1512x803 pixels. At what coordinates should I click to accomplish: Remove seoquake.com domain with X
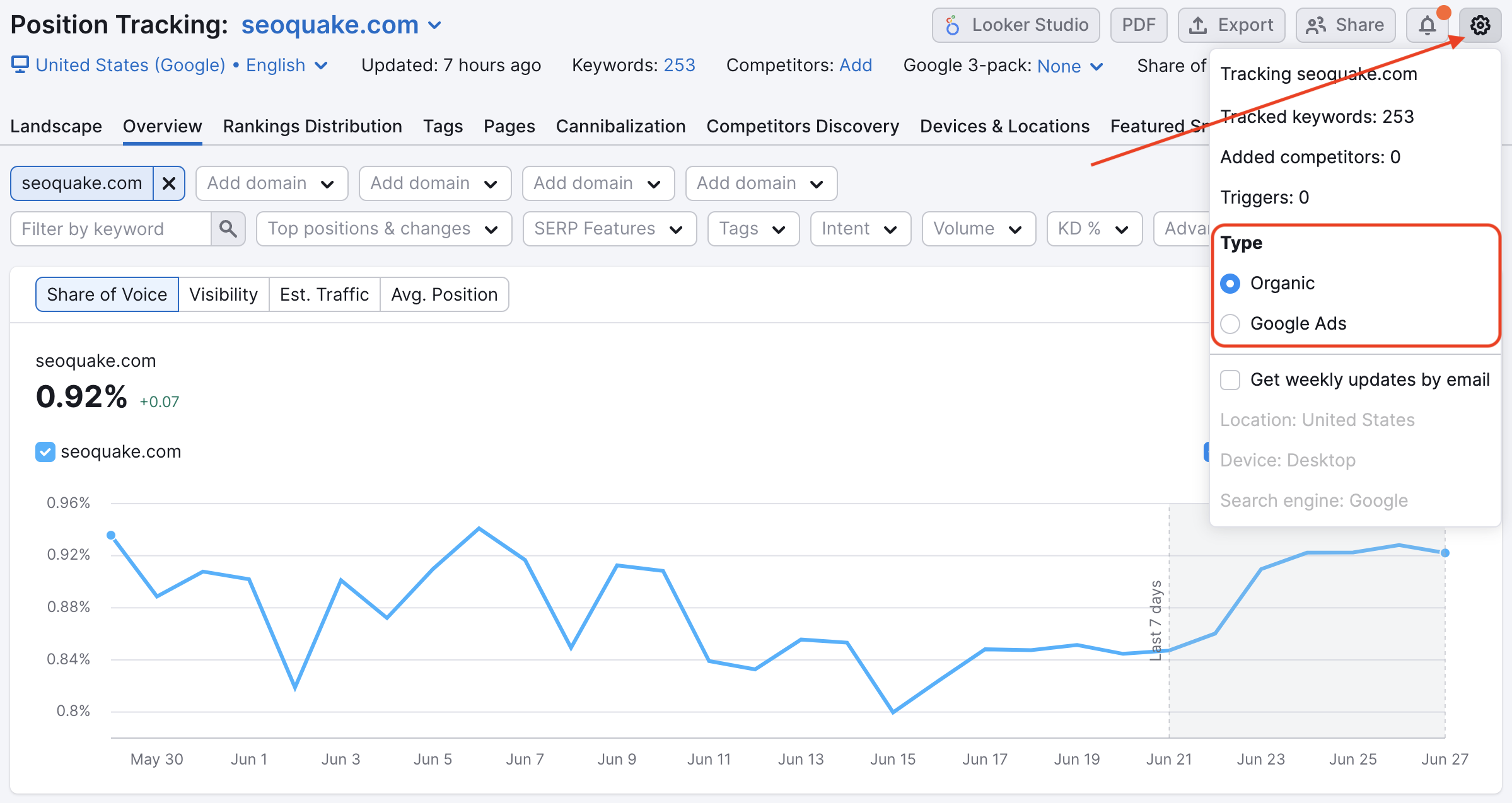[x=169, y=183]
